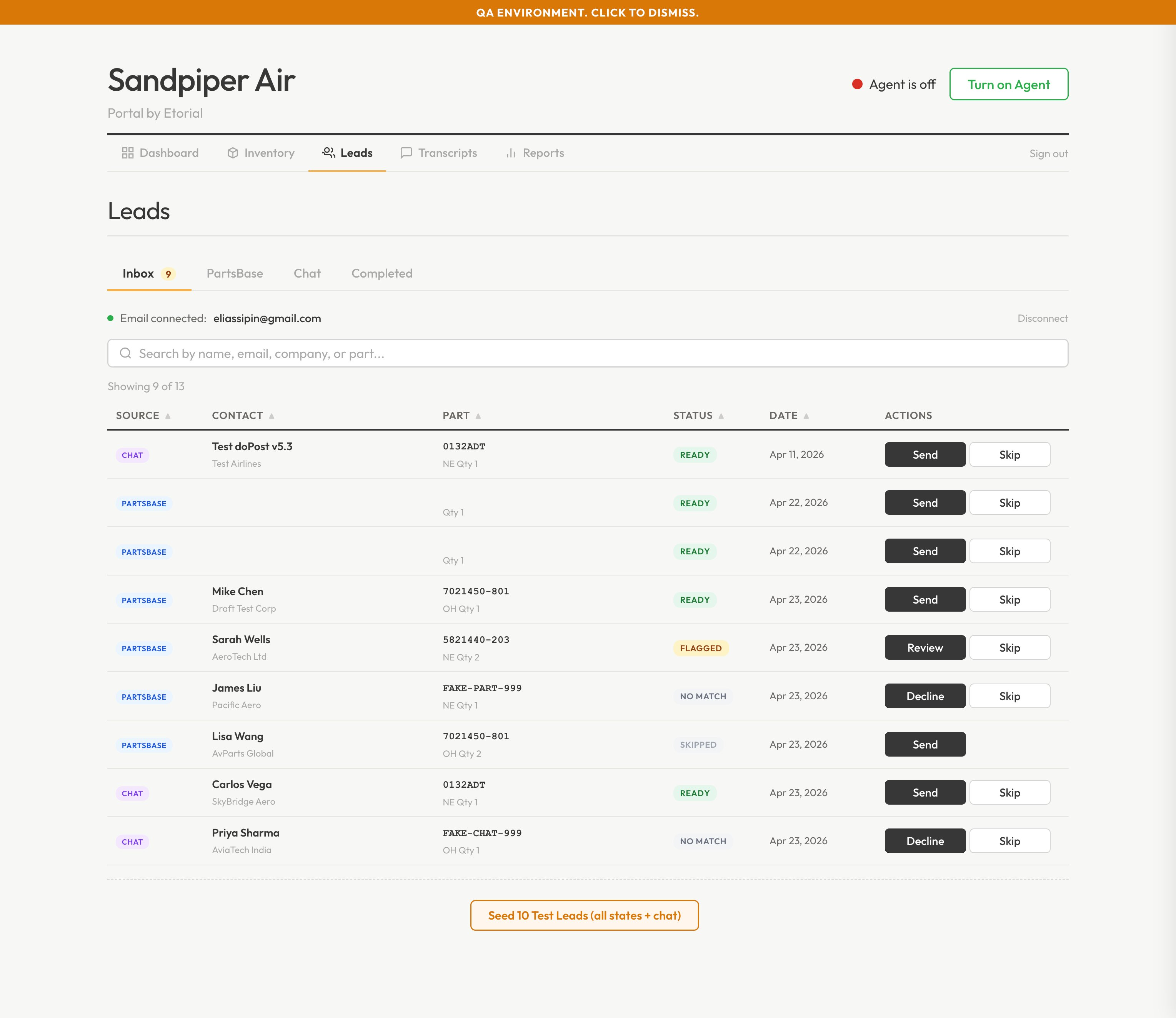Viewport: 1176px width, 1018px height.
Task: Click the Inbox count badge 9
Action: [168, 274]
